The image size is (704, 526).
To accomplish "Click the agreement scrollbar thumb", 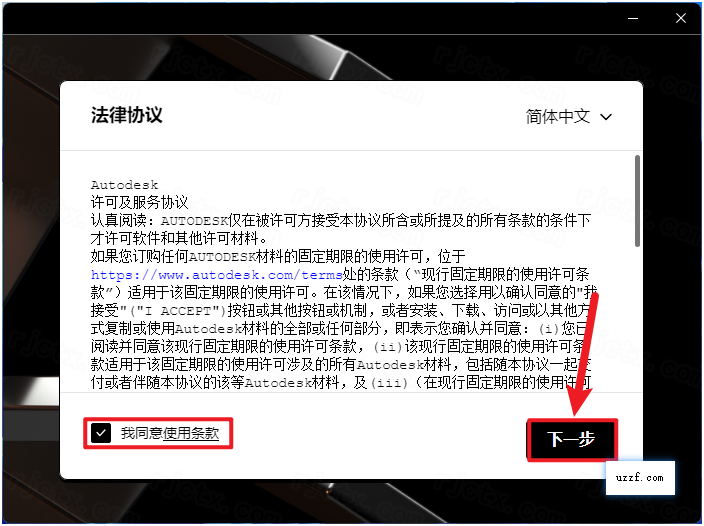I will [x=637, y=200].
